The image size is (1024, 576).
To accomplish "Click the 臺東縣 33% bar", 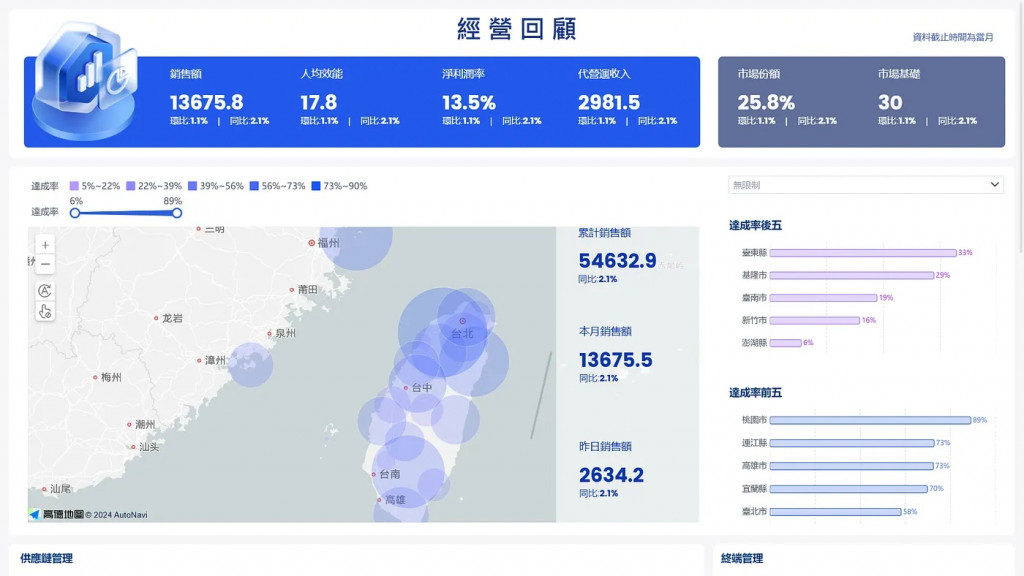I will 863,253.
